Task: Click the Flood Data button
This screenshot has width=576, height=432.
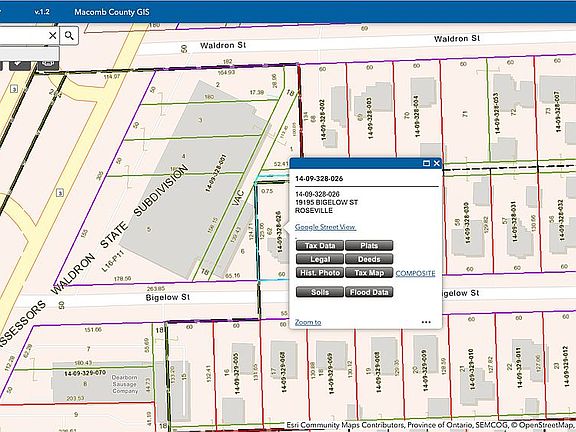Action: coord(369,292)
